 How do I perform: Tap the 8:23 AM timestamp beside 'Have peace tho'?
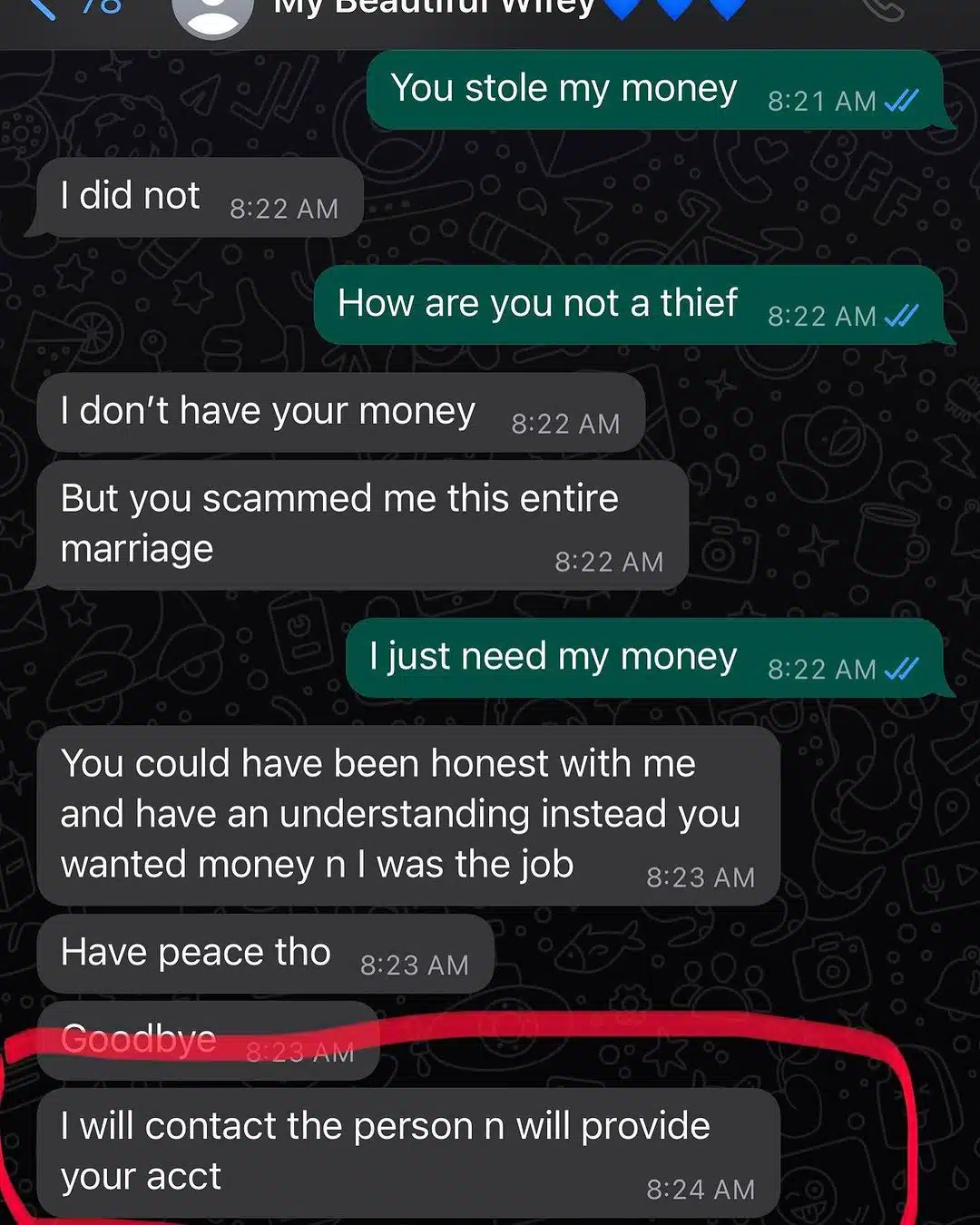tap(415, 965)
